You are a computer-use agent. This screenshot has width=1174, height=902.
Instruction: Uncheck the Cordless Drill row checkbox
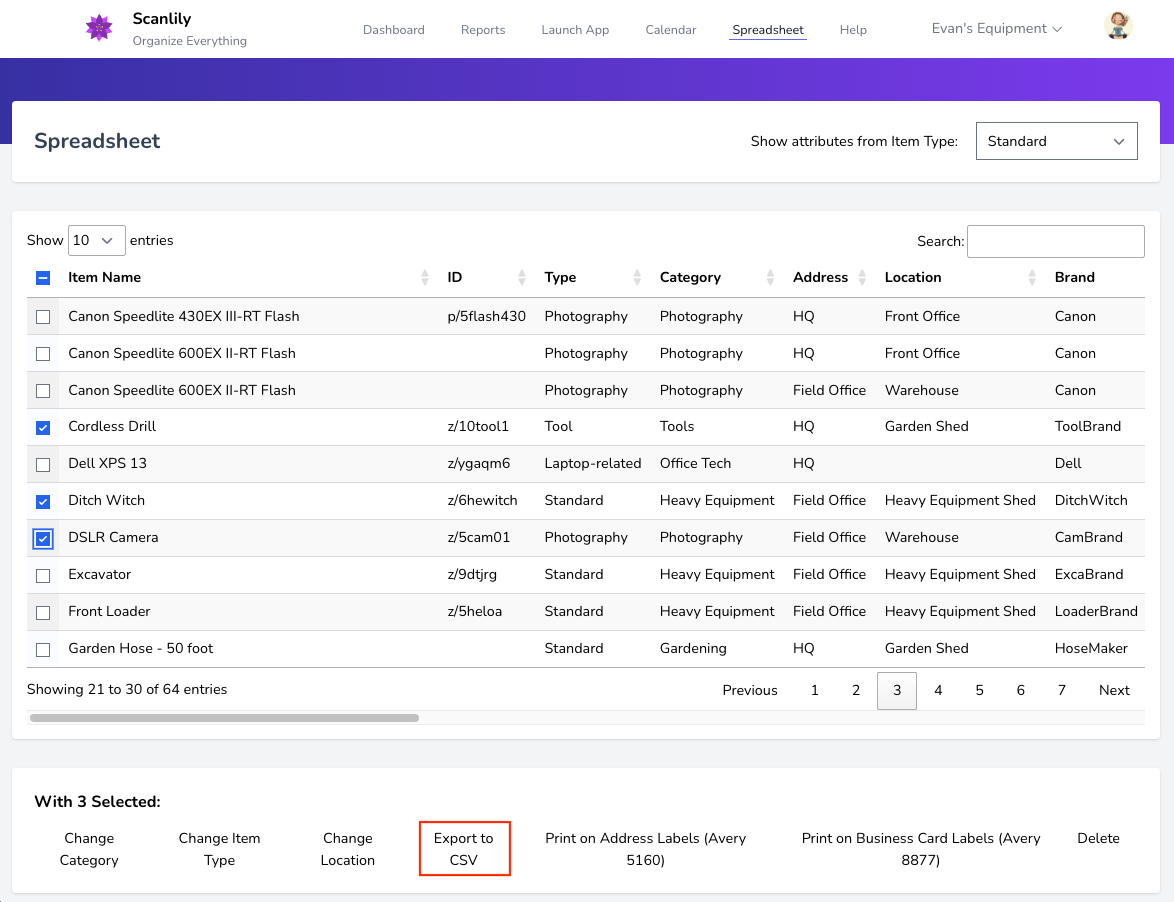(x=43, y=427)
